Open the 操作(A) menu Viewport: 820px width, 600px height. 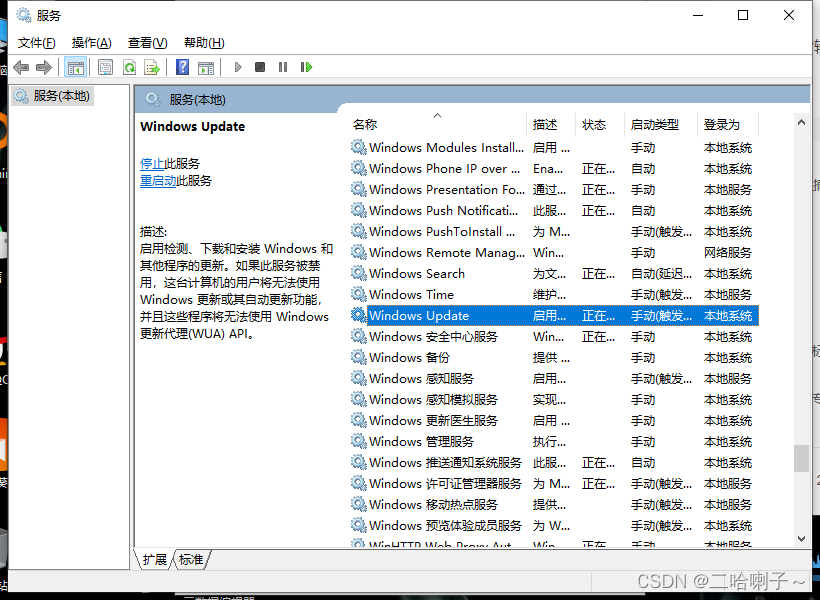coord(92,43)
